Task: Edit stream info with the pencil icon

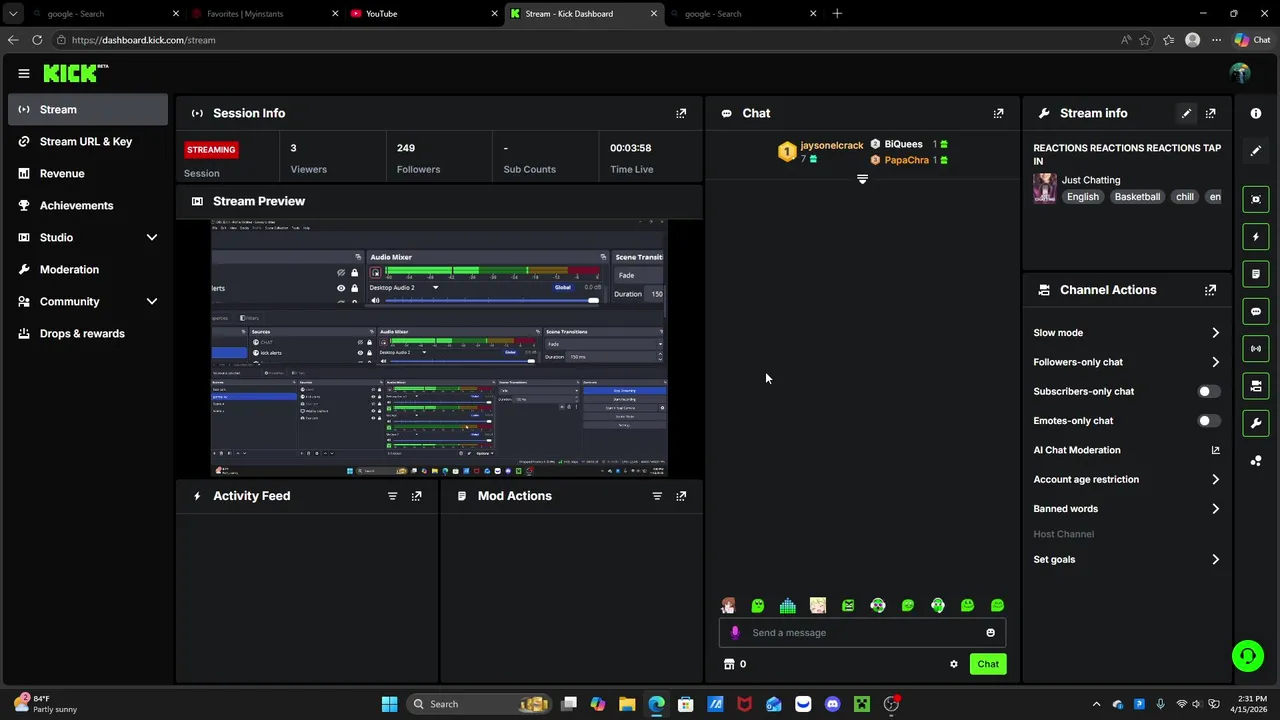Action: coord(1186,113)
